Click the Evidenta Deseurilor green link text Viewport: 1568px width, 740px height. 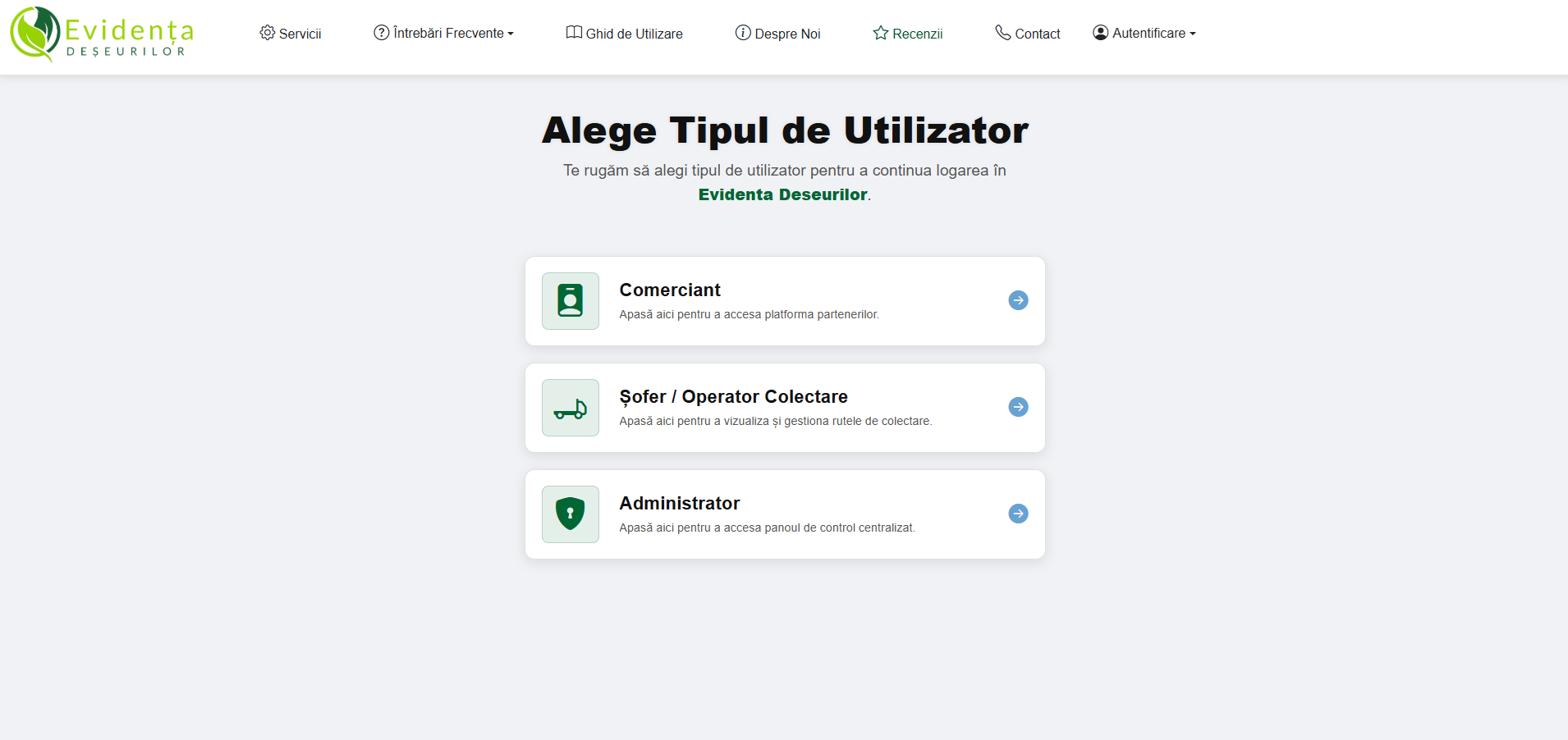pos(782,194)
